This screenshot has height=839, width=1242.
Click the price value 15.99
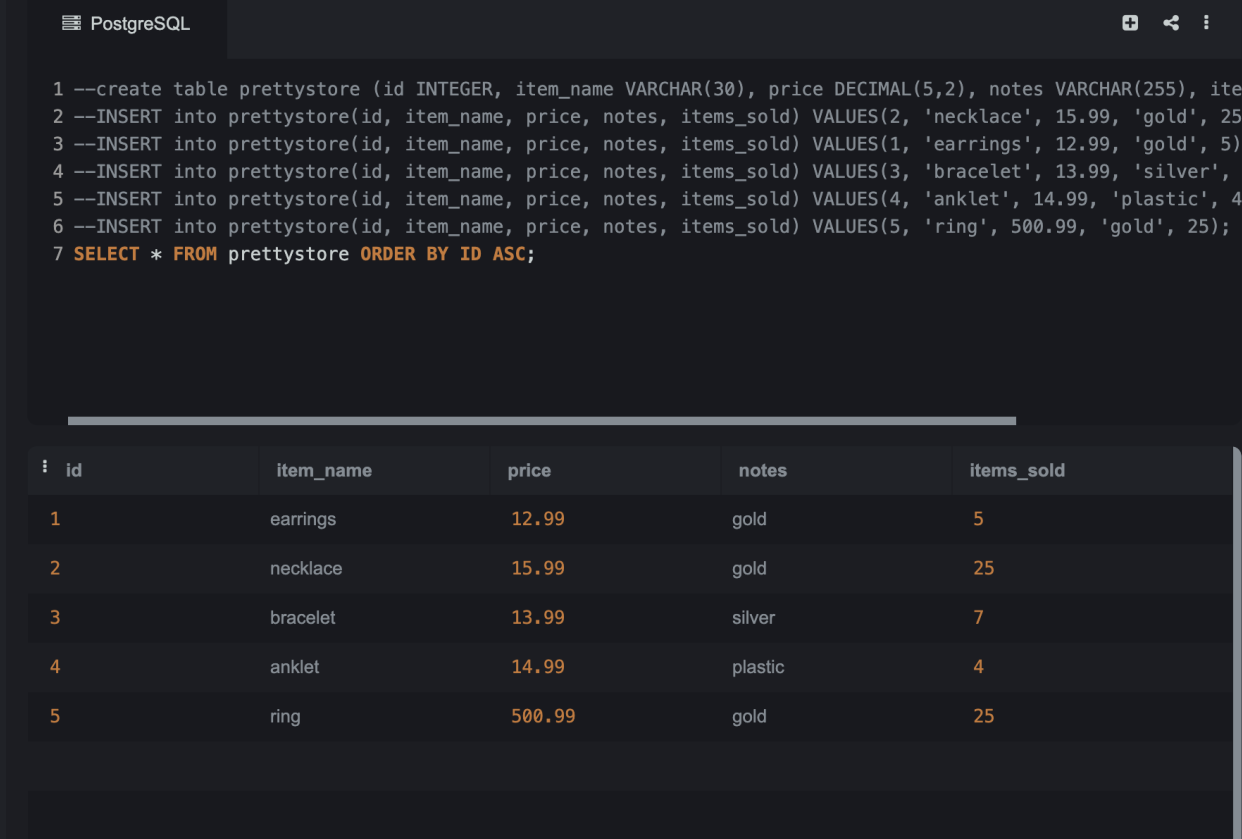pos(538,568)
